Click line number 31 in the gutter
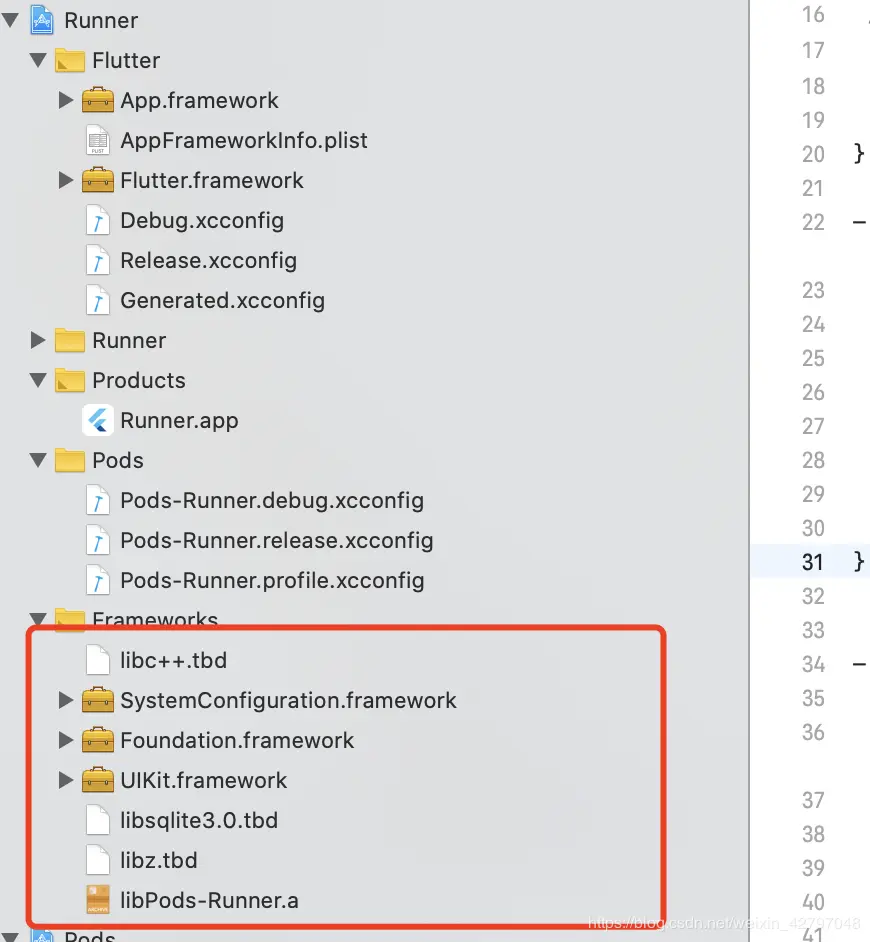 [x=812, y=562]
